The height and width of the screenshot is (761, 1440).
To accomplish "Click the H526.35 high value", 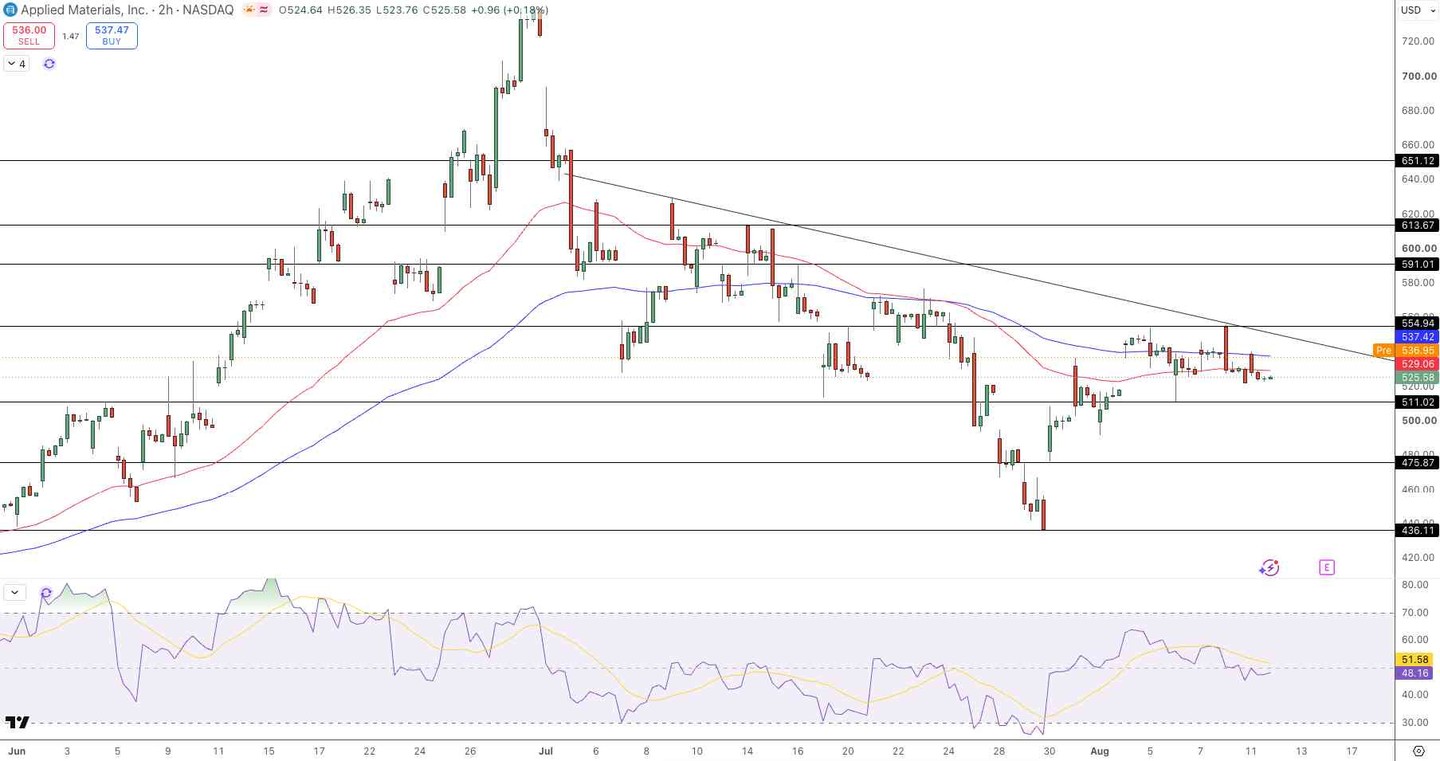I will coord(351,10).
